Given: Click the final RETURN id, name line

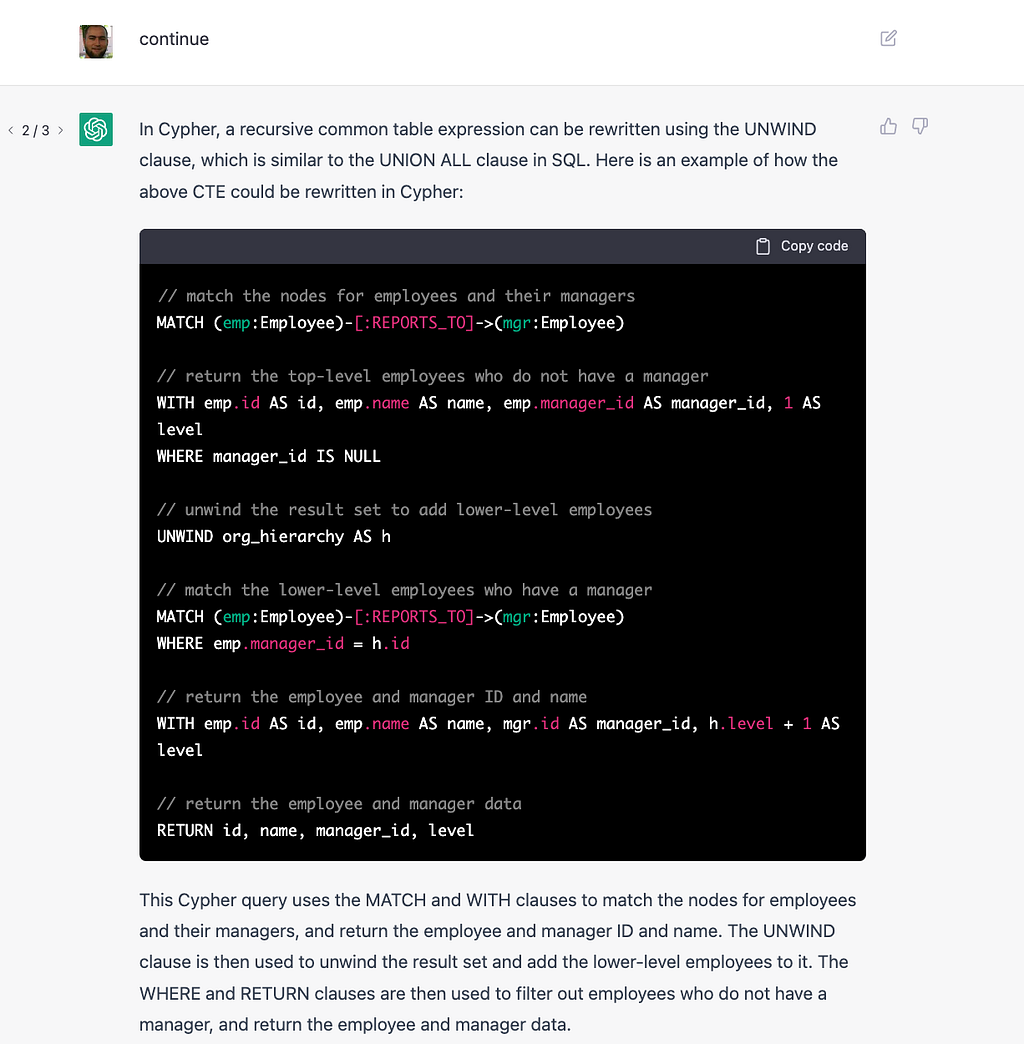Looking at the screenshot, I should point(315,830).
